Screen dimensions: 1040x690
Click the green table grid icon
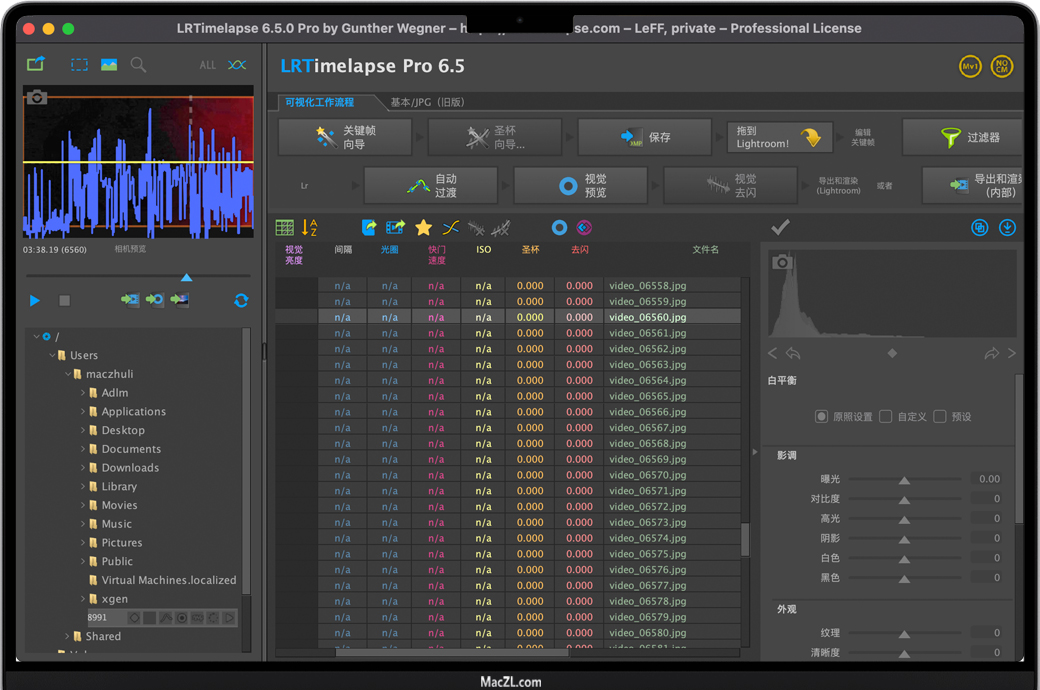(x=285, y=228)
